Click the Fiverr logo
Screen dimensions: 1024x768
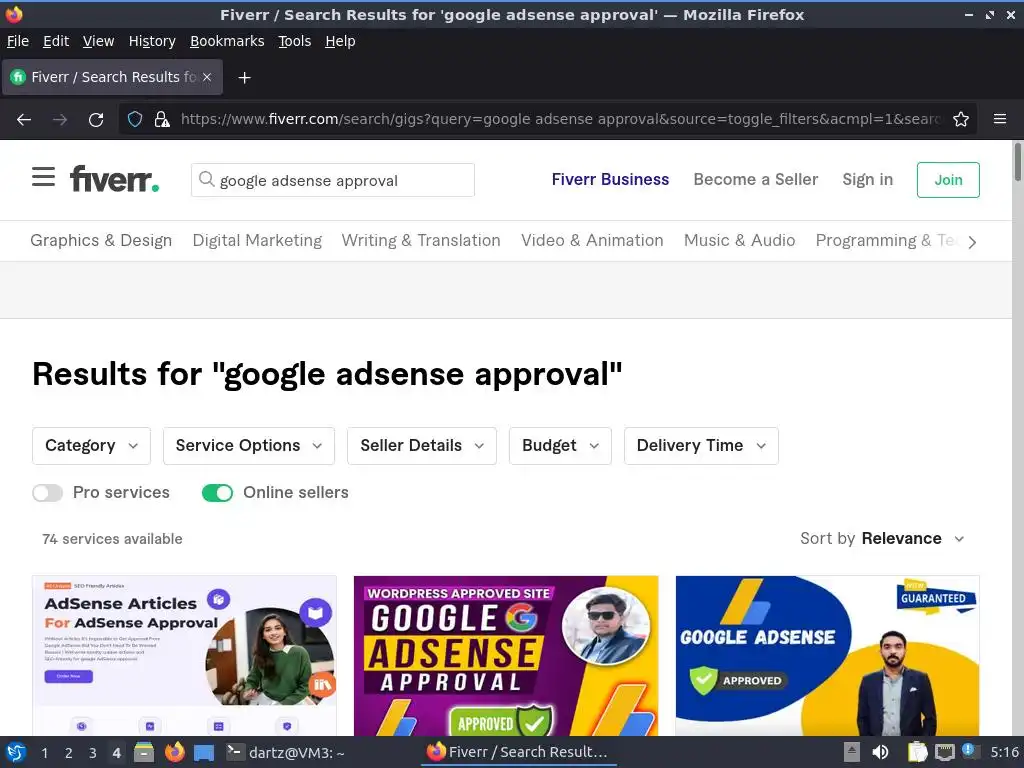pos(114,179)
